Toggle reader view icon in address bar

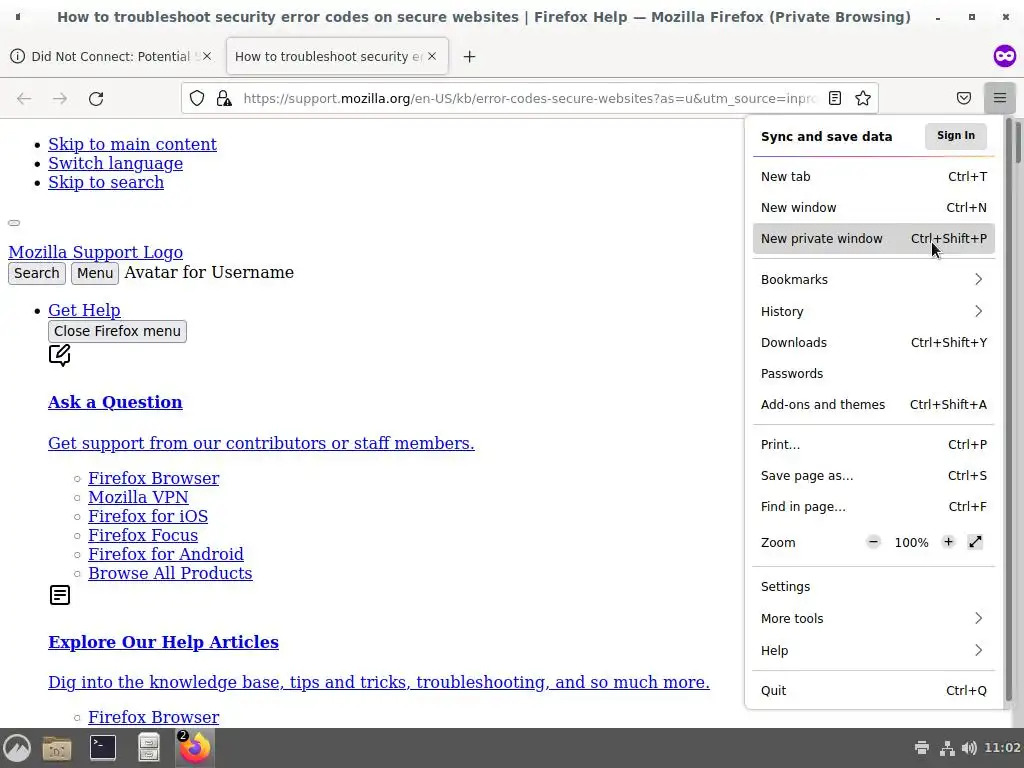pos(835,98)
